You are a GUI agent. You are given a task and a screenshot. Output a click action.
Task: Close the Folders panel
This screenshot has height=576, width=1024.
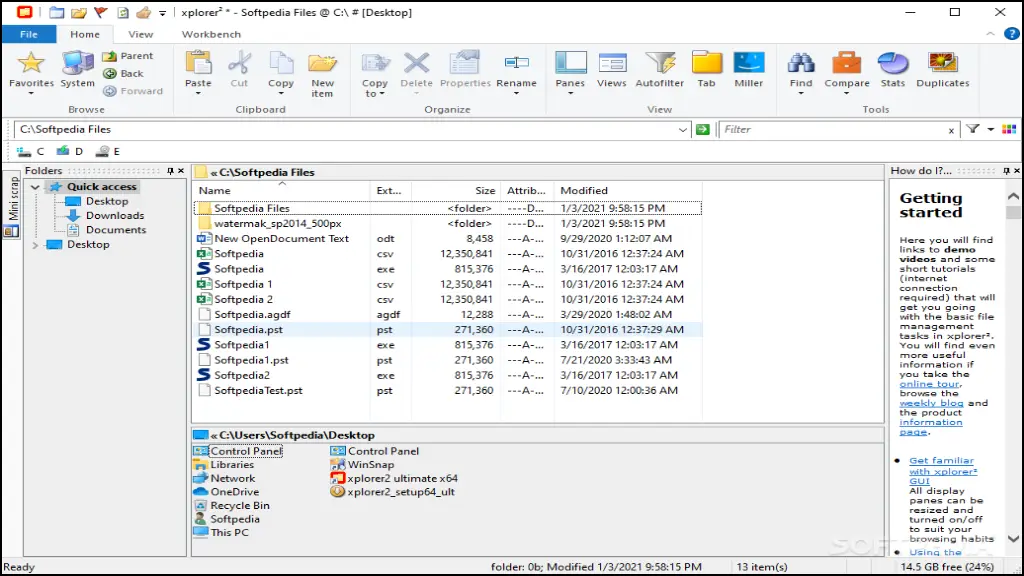pos(181,171)
